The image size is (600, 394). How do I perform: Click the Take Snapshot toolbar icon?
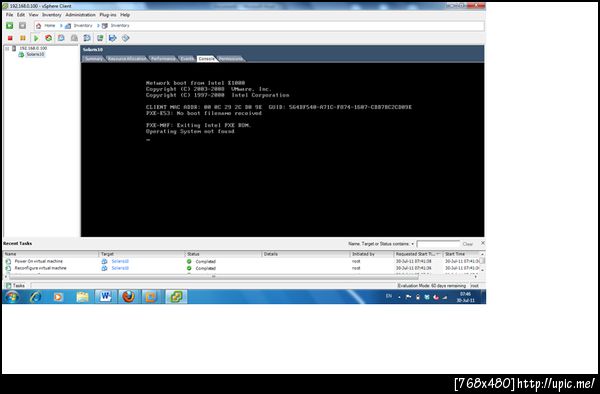click(x=61, y=38)
